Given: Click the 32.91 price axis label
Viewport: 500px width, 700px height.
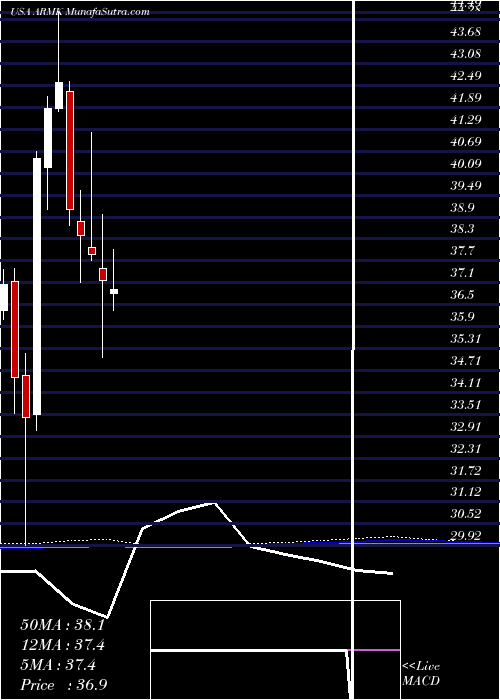Looking at the screenshot, I should 465,426.
